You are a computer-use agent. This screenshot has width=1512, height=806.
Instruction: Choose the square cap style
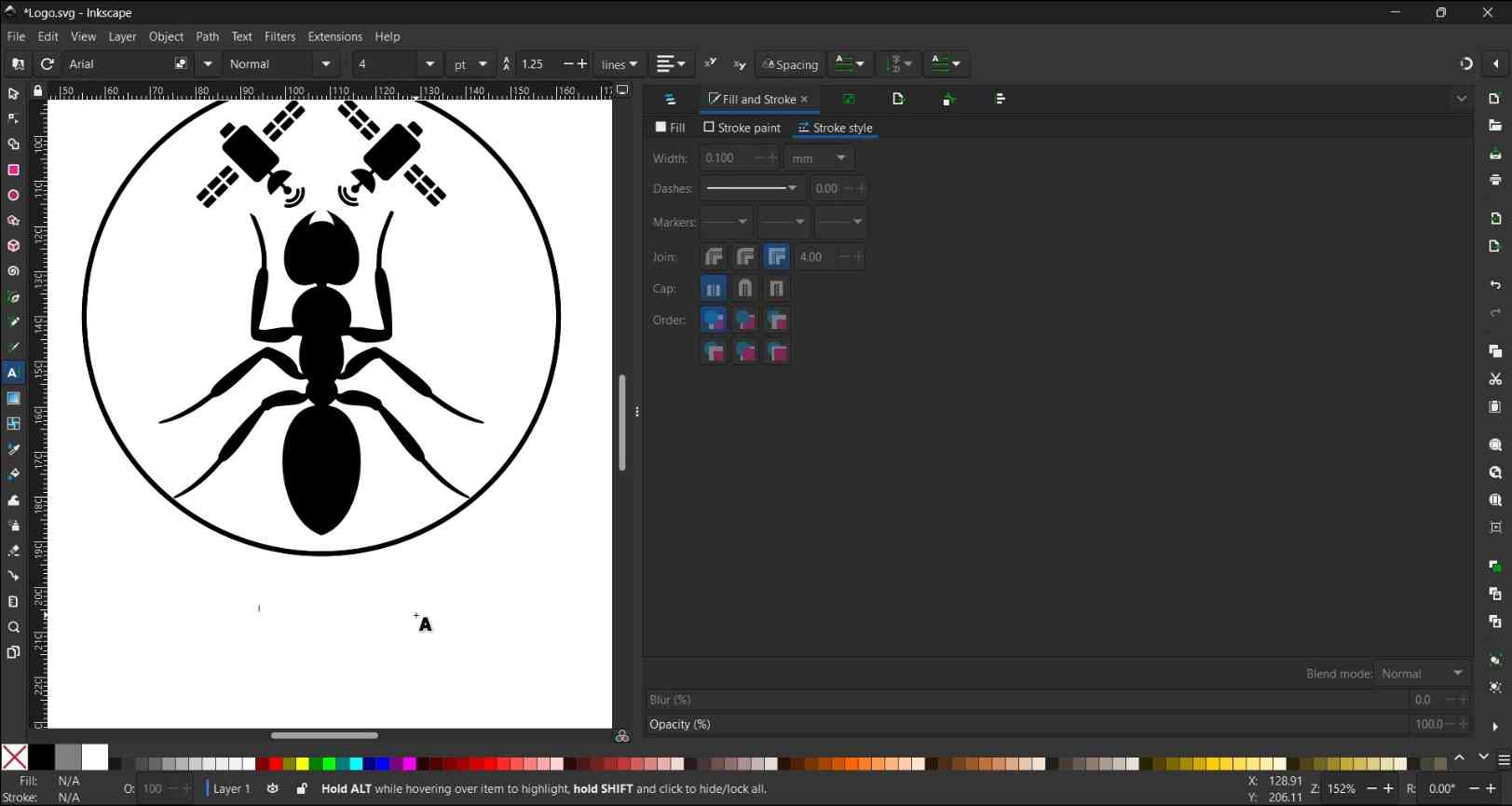tap(776, 289)
